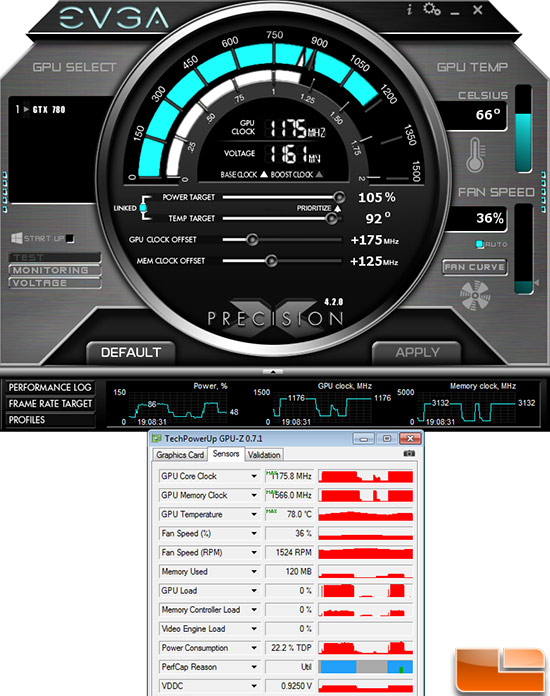Open the Monitoring button
Screen dimensions: 550x696
point(55,270)
